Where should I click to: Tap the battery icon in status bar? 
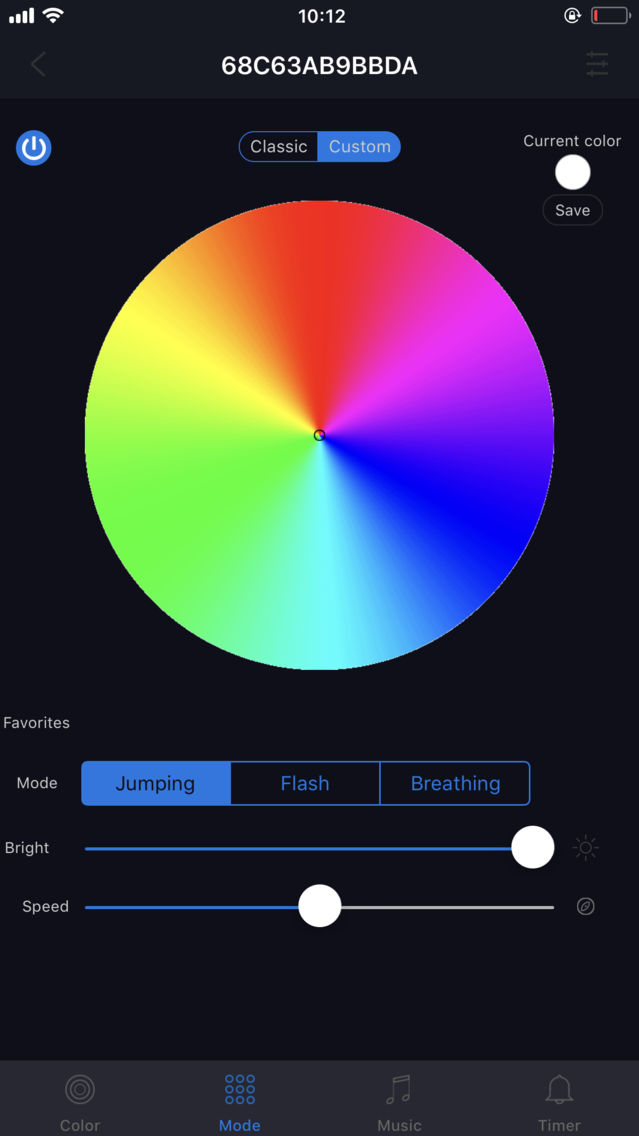coord(610,15)
